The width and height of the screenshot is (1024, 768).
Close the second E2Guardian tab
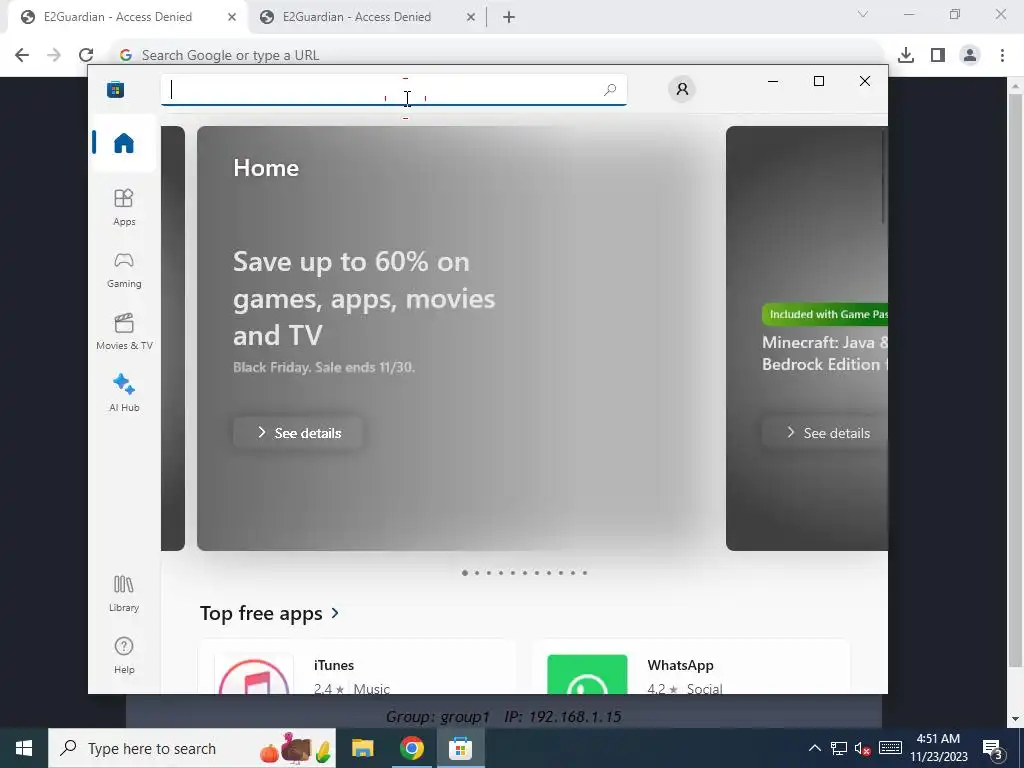click(471, 17)
